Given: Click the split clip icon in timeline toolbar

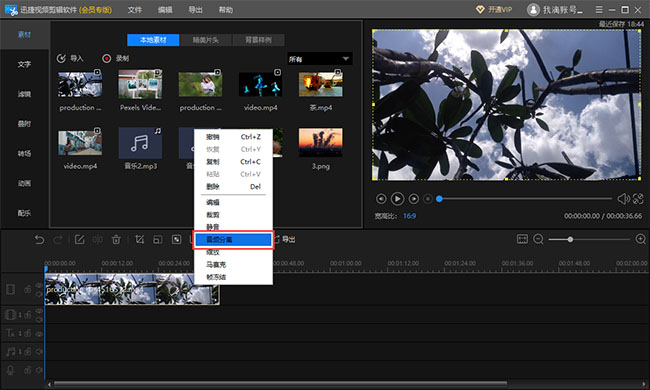Looking at the screenshot, I should (97, 240).
